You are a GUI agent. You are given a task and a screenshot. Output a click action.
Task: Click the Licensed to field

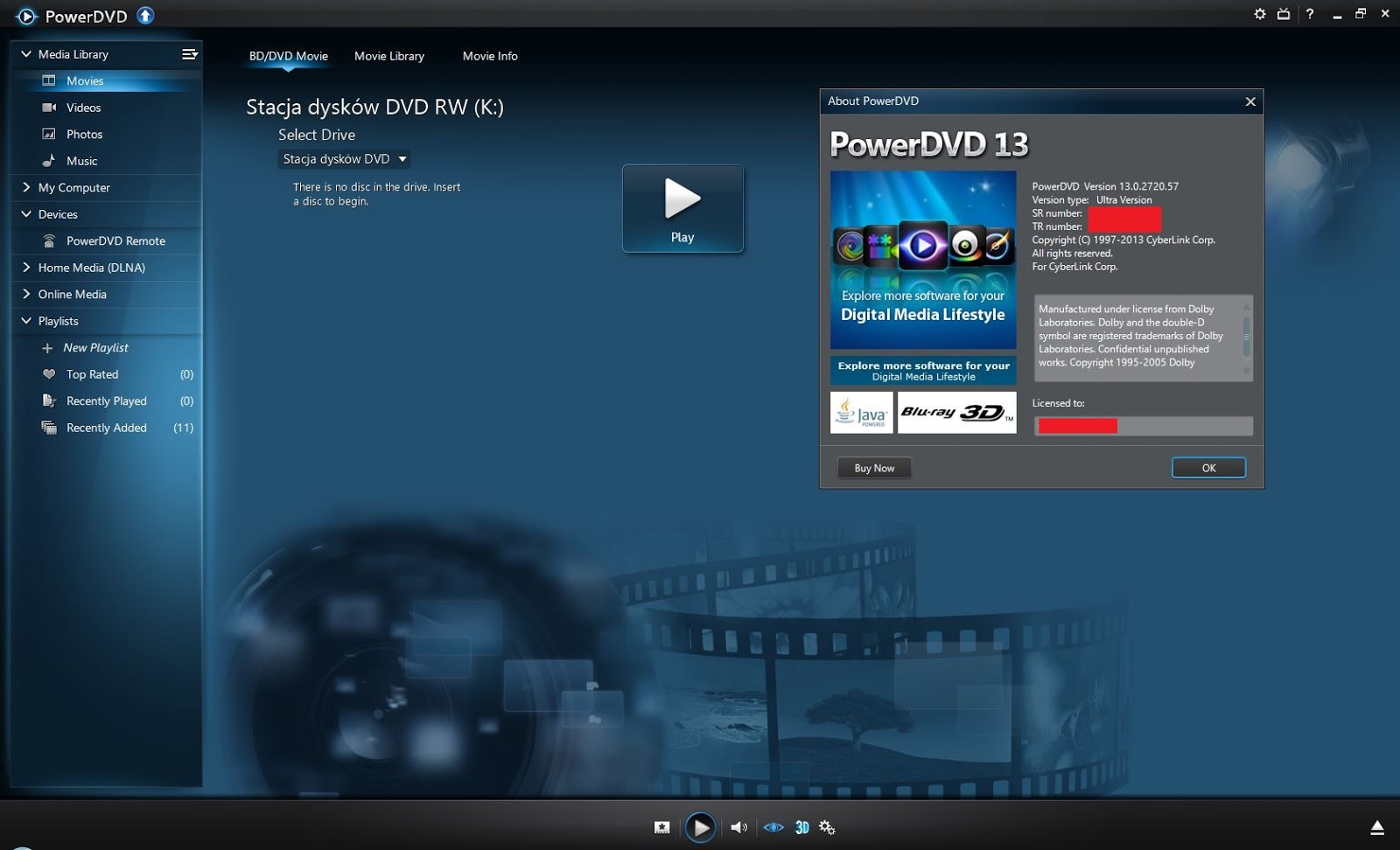1144,426
